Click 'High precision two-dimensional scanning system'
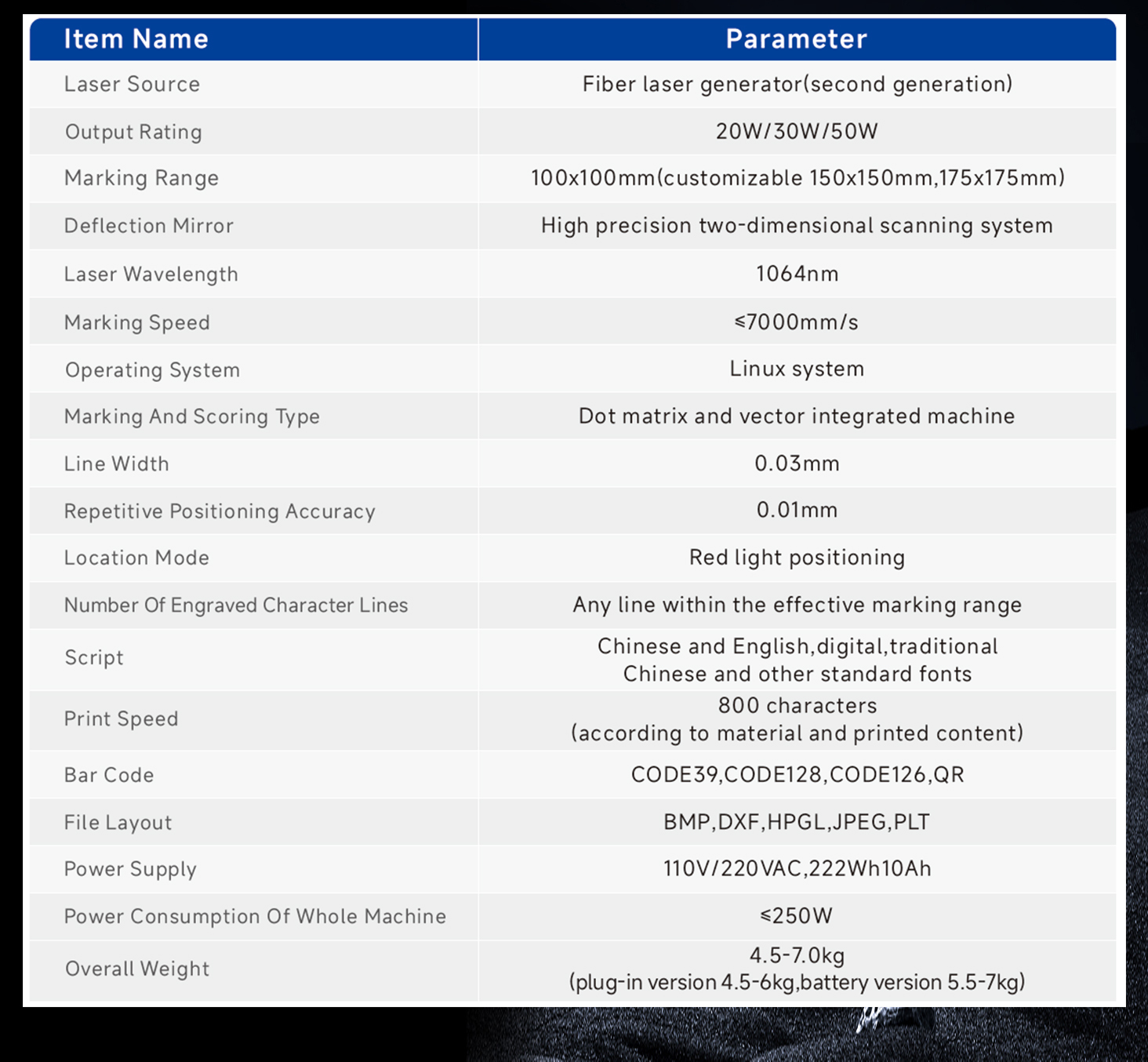This screenshot has height=1062, width=1148. pyautogui.click(x=797, y=226)
